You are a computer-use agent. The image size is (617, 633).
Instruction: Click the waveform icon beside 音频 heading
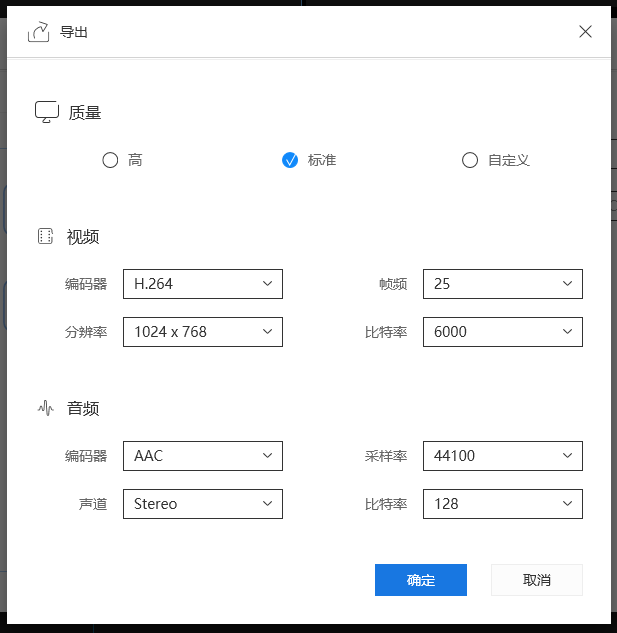tap(46, 408)
